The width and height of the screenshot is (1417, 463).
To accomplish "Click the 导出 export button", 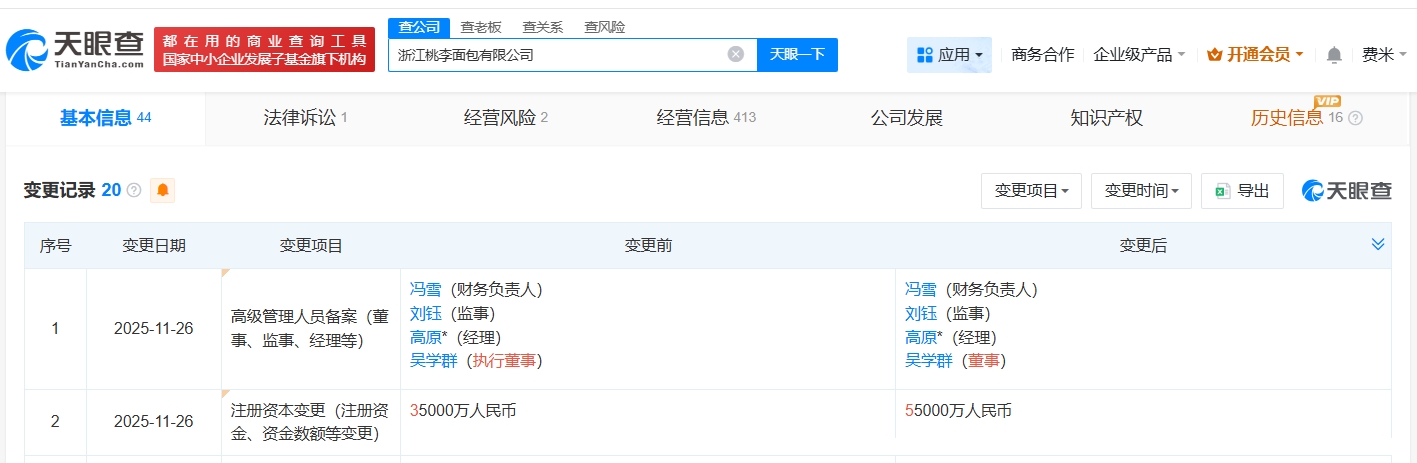I will point(1242,190).
